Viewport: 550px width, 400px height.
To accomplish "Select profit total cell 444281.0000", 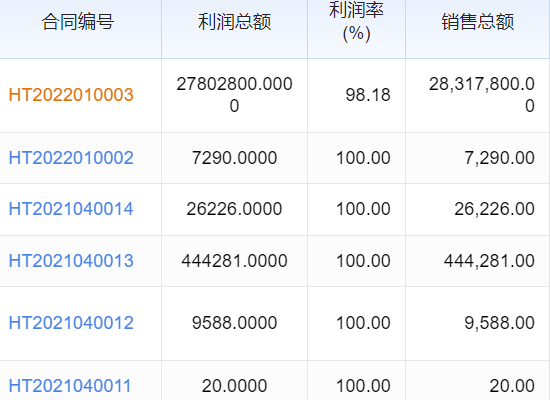I will click(x=234, y=261).
